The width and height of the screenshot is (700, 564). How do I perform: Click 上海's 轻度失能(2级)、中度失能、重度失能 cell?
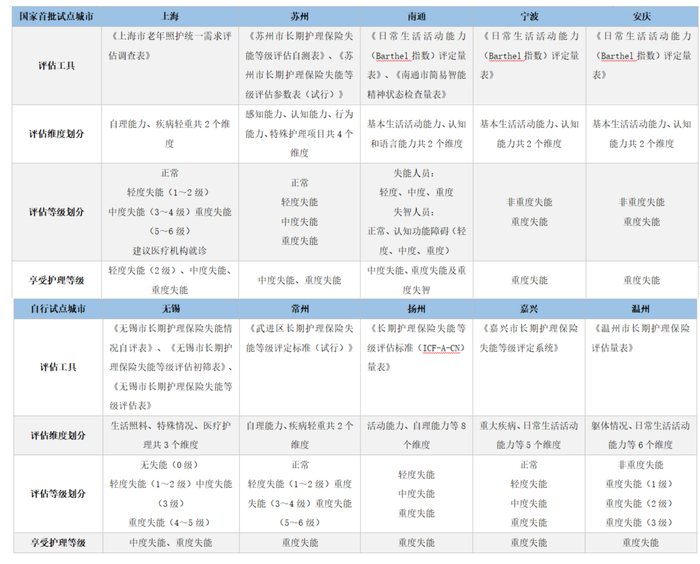coord(170,280)
